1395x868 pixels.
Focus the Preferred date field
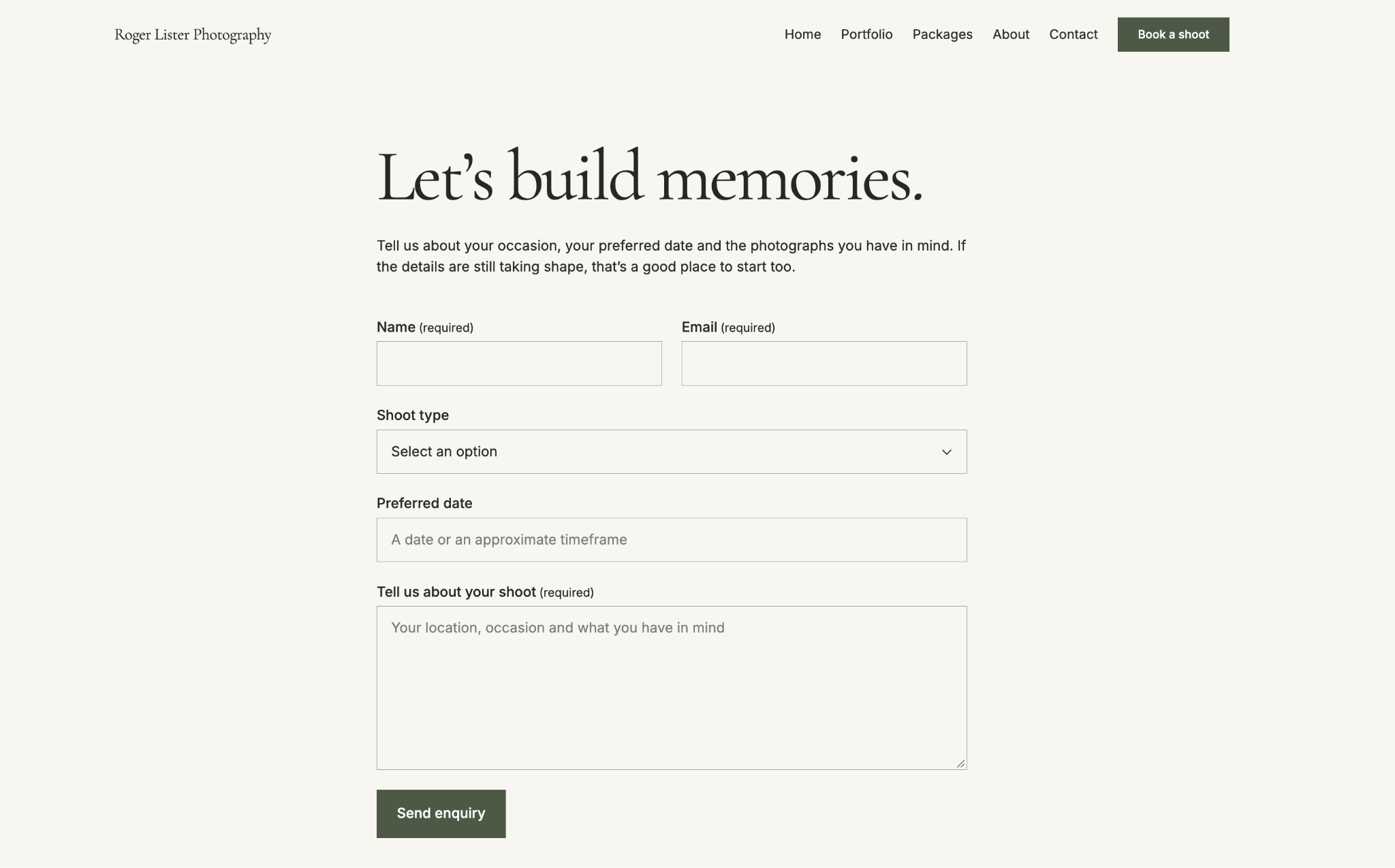[x=672, y=540]
